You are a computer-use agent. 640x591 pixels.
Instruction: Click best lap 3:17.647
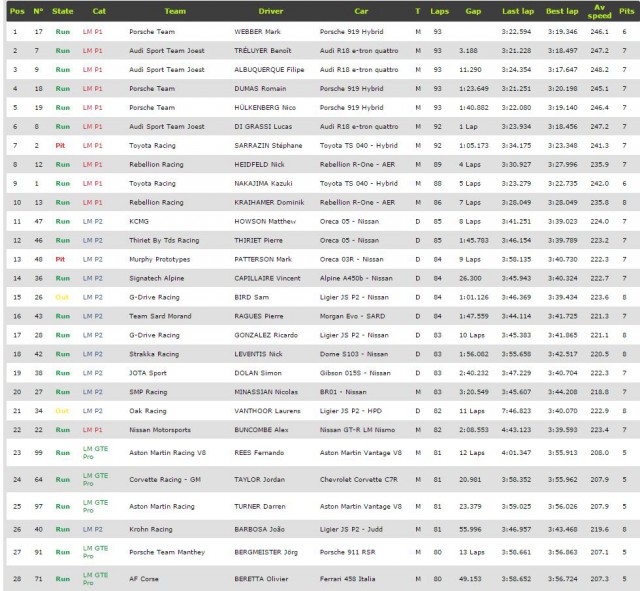click(562, 69)
